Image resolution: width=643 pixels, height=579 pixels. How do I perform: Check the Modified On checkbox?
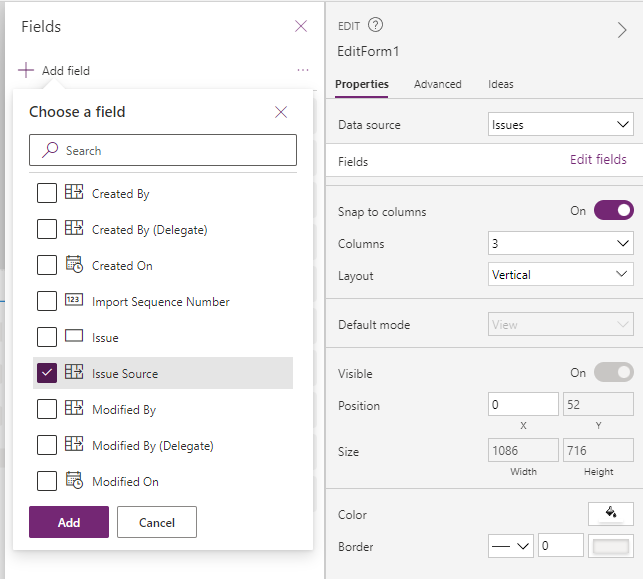point(47,481)
